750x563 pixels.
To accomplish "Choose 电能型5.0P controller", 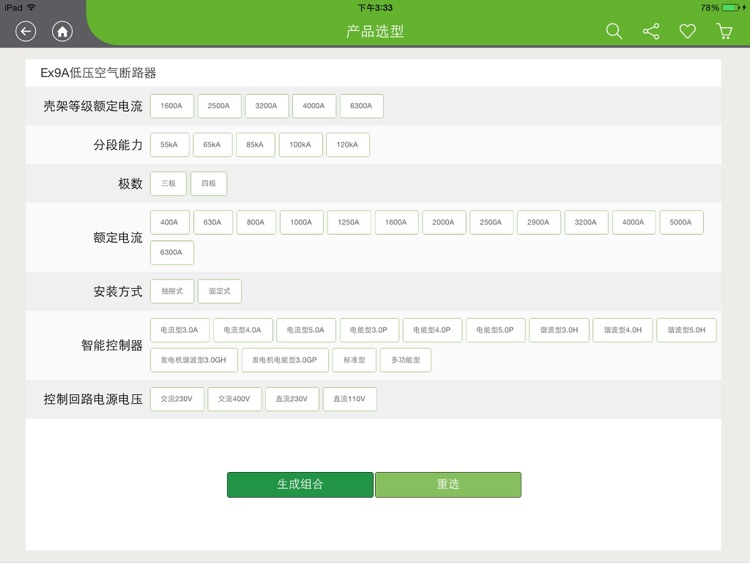I will (x=496, y=330).
